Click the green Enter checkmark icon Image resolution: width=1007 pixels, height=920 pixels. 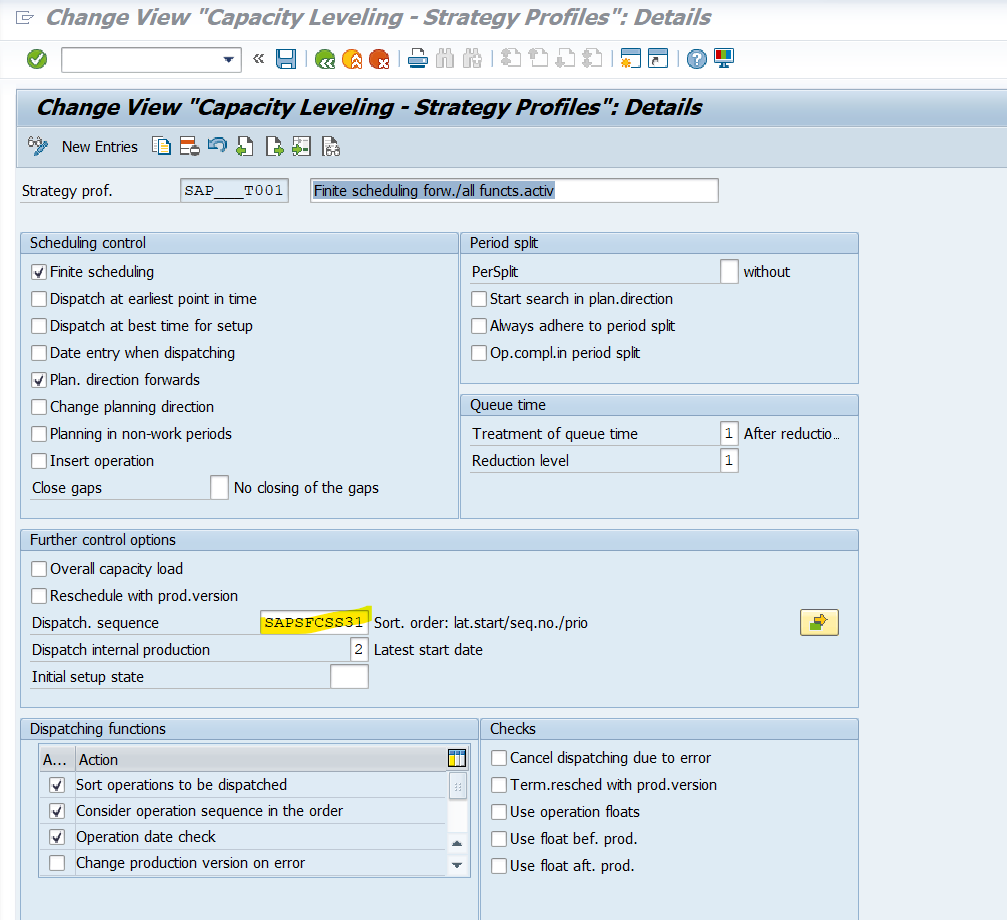pyautogui.click(x=37, y=59)
